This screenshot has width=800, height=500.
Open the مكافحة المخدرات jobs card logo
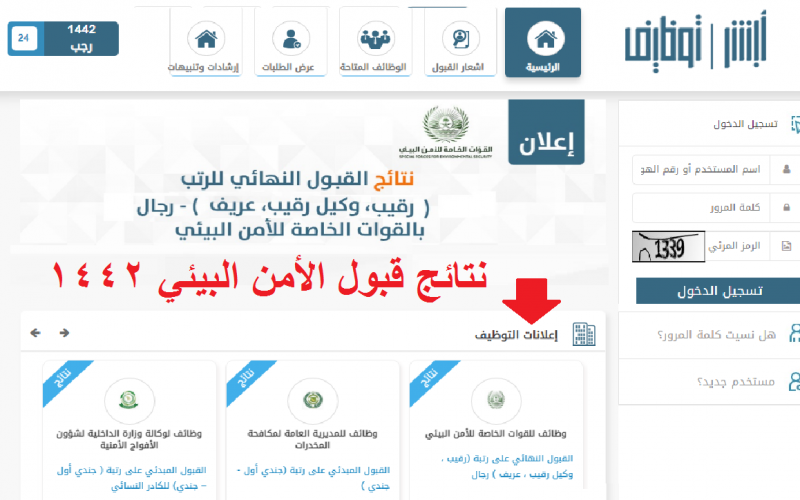pos(313,401)
